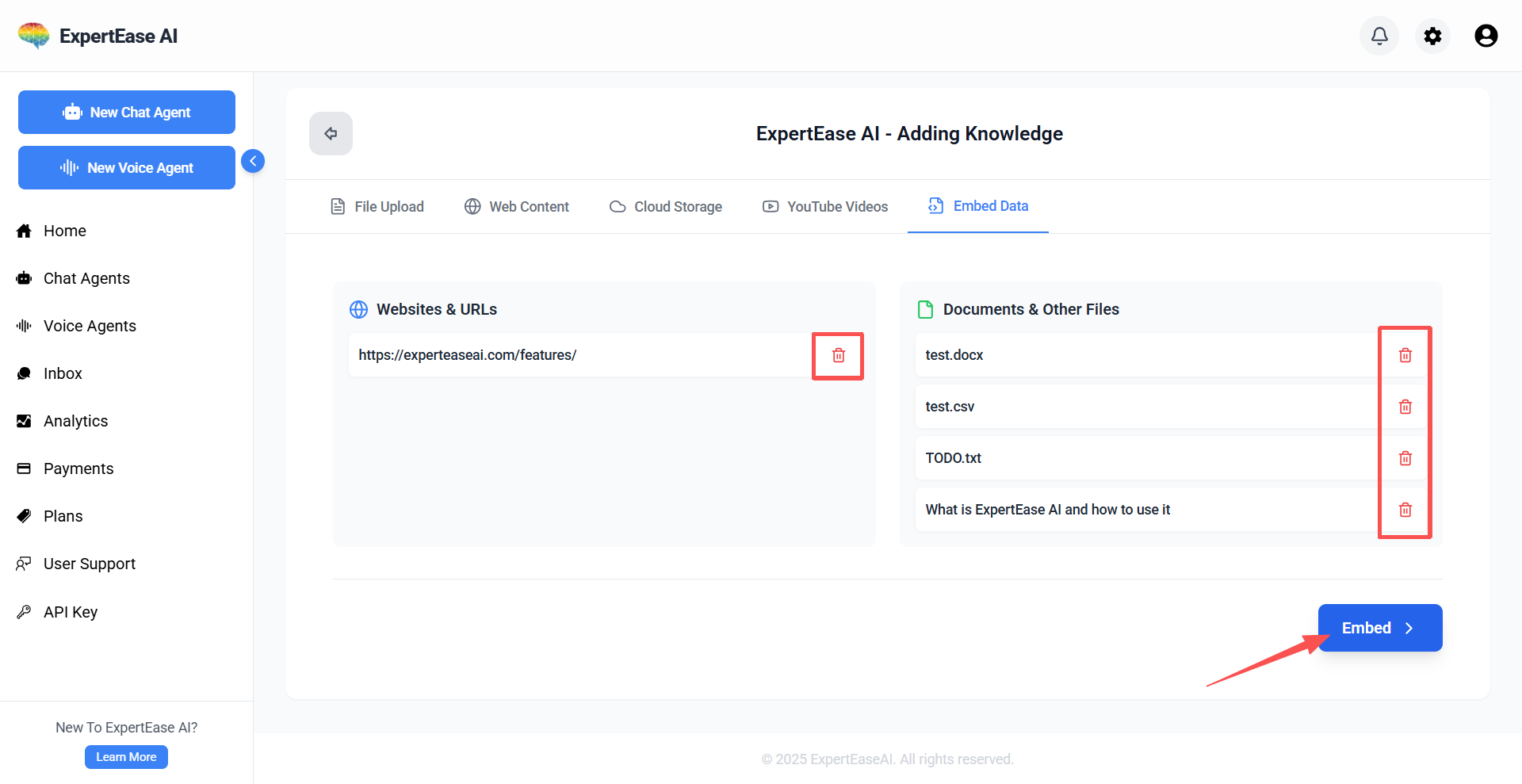Click the Learn More button
The image size is (1522, 784).
tap(126, 757)
